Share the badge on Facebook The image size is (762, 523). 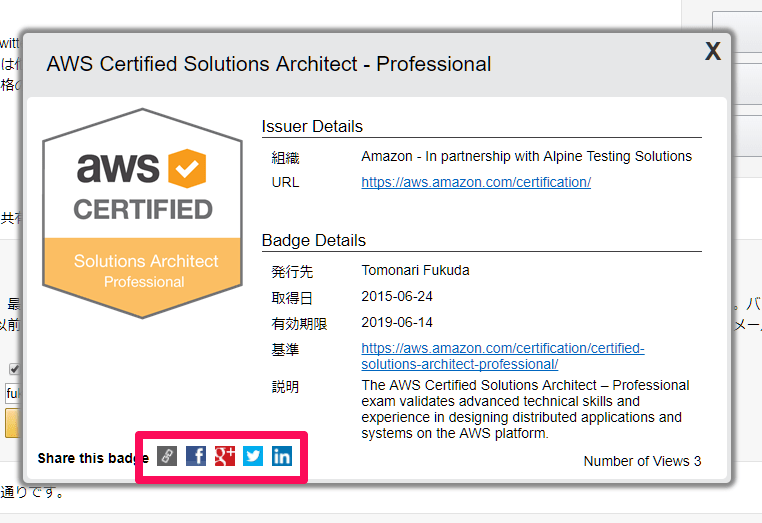(196, 456)
